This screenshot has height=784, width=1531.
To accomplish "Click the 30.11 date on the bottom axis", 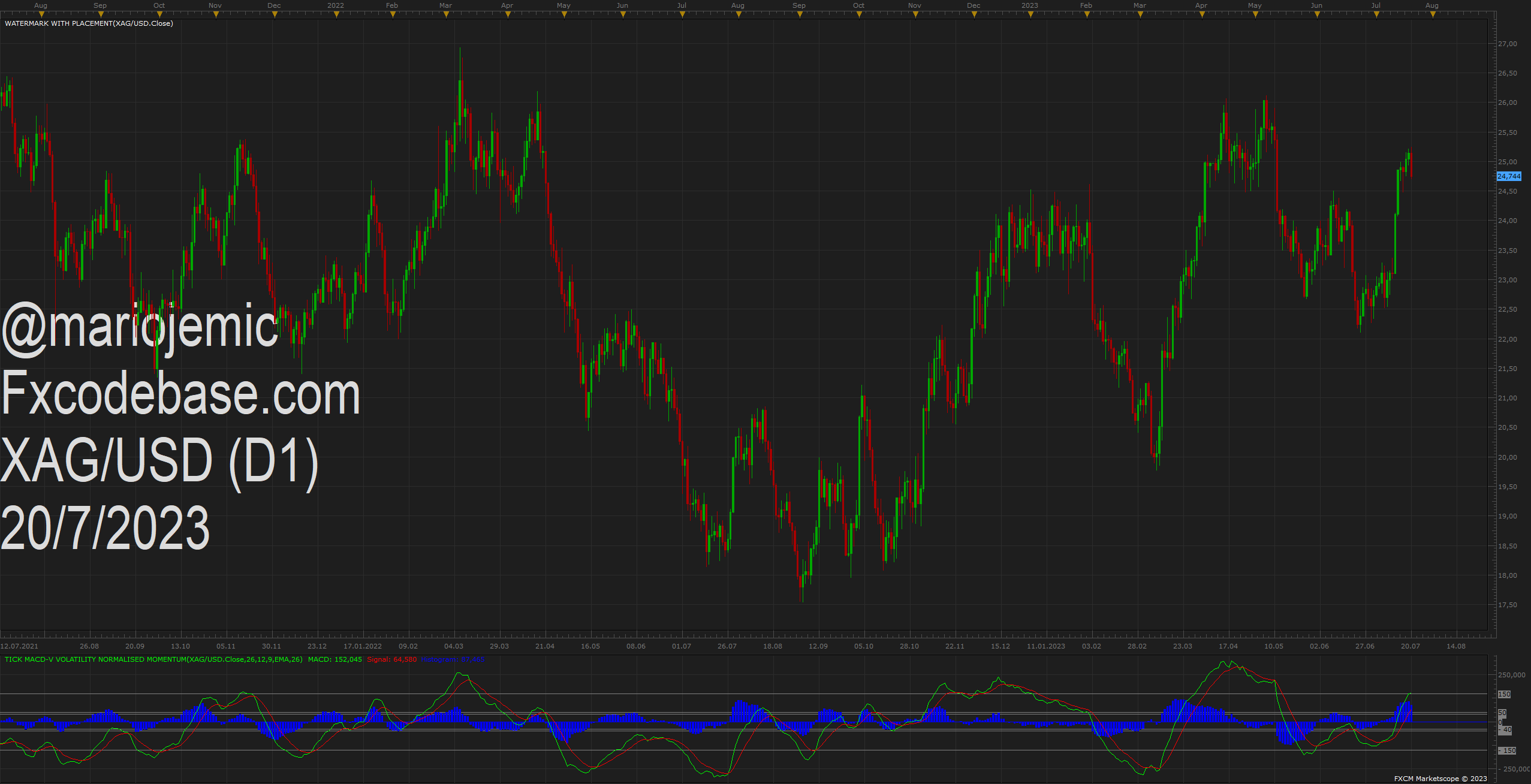I will (x=272, y=646).
